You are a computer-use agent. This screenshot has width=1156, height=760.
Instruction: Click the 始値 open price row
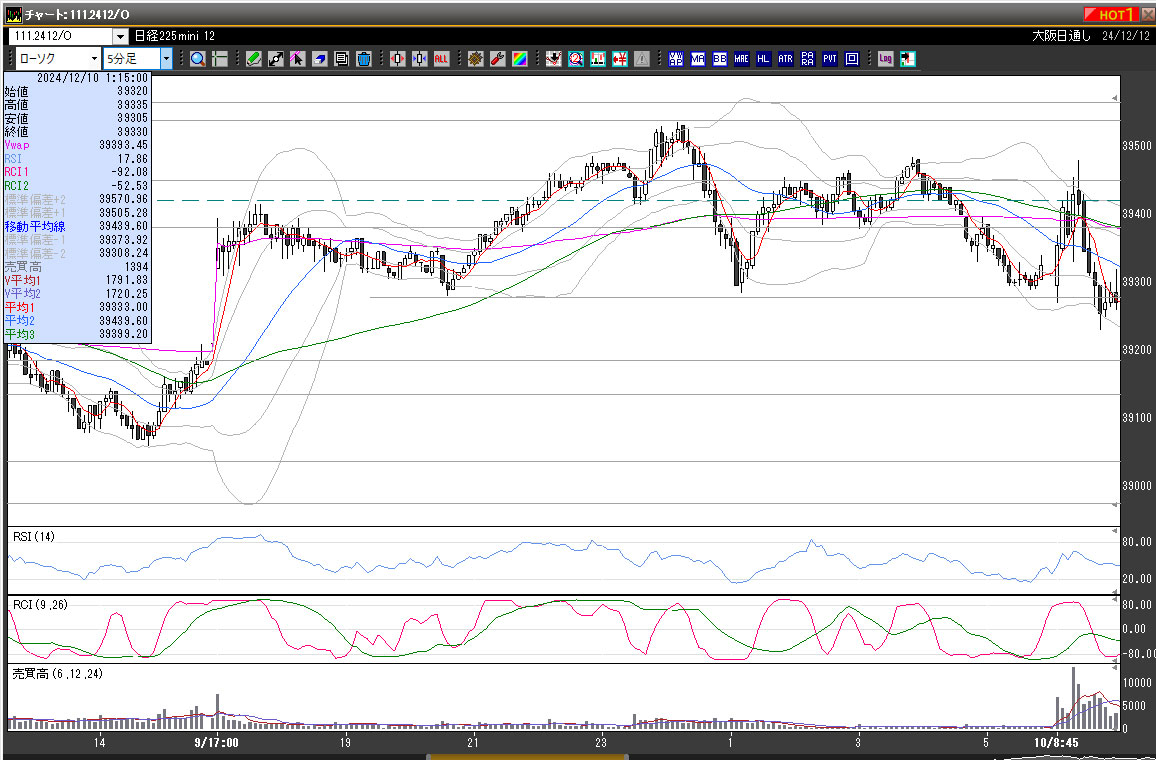(77, 91)
